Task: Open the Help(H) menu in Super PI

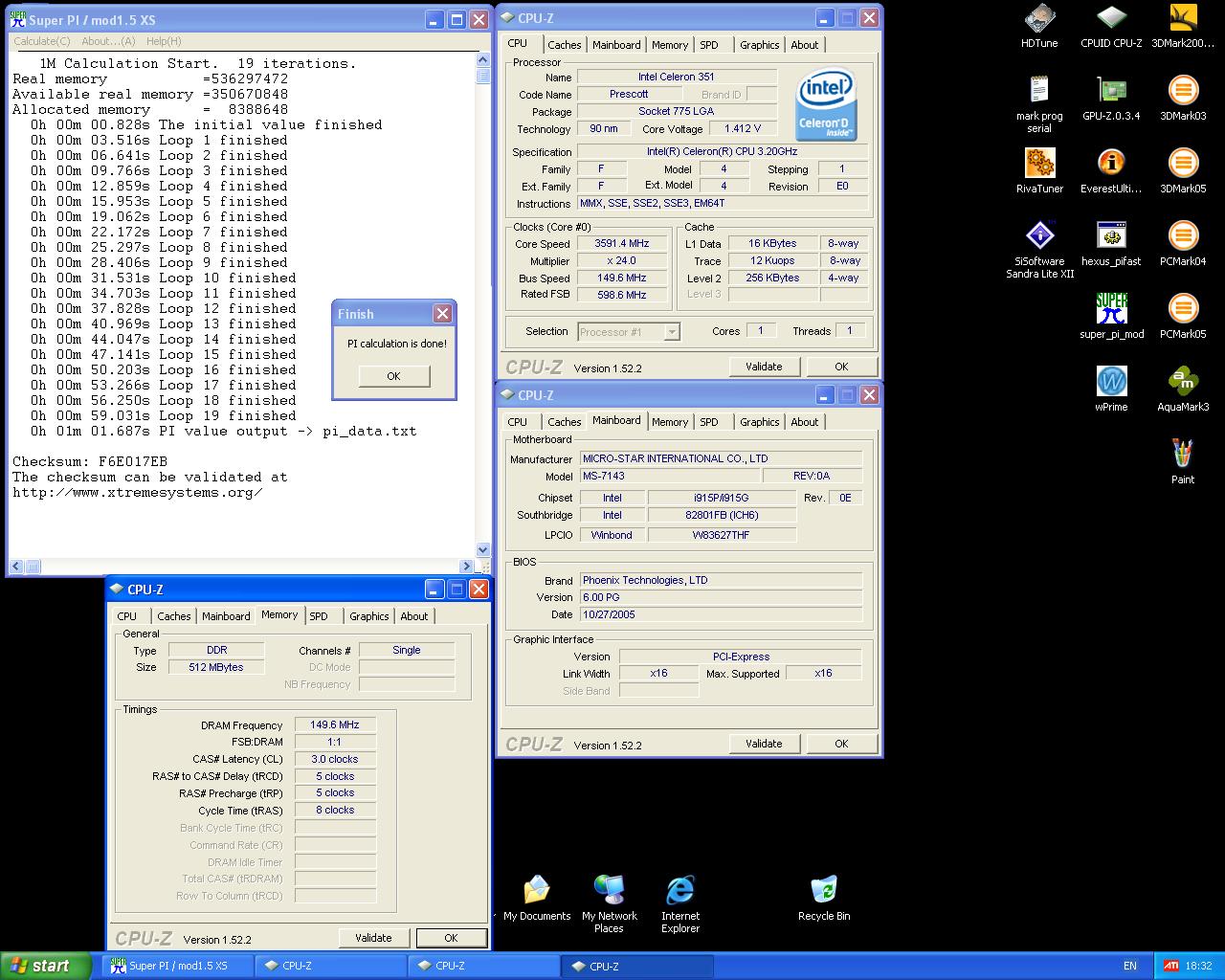Action: pos(164,41)
